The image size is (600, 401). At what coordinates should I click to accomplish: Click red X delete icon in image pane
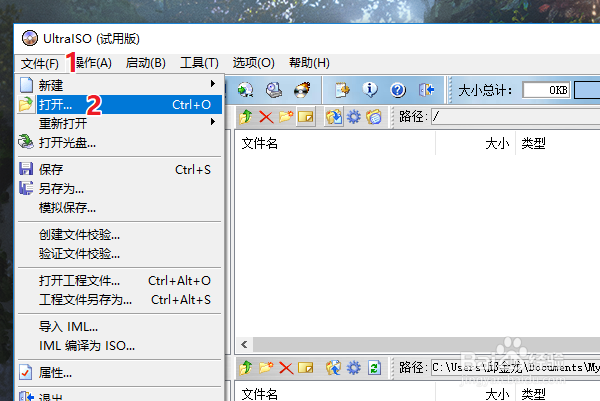[266, 117]
